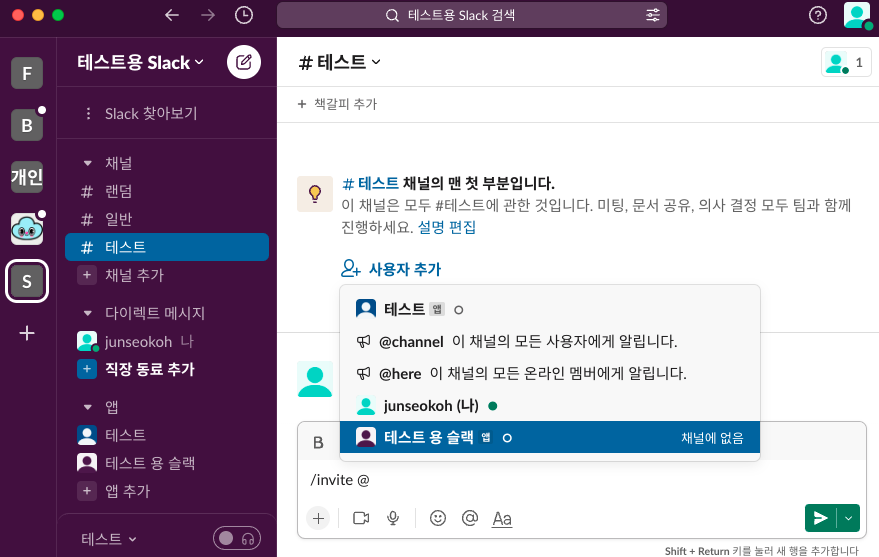Click the user avatar beside the message
The height and width of the screenshot is (557, 879).
click(x=315, y=379)
